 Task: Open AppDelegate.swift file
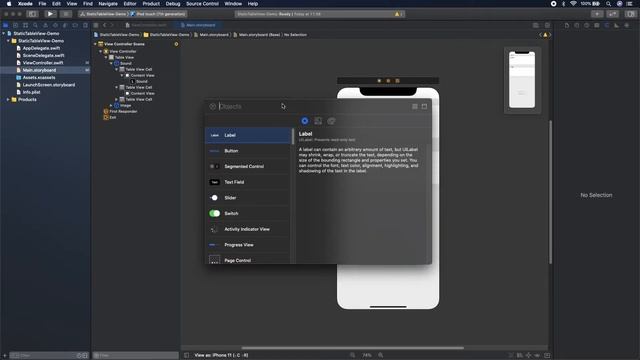point(41,48)
